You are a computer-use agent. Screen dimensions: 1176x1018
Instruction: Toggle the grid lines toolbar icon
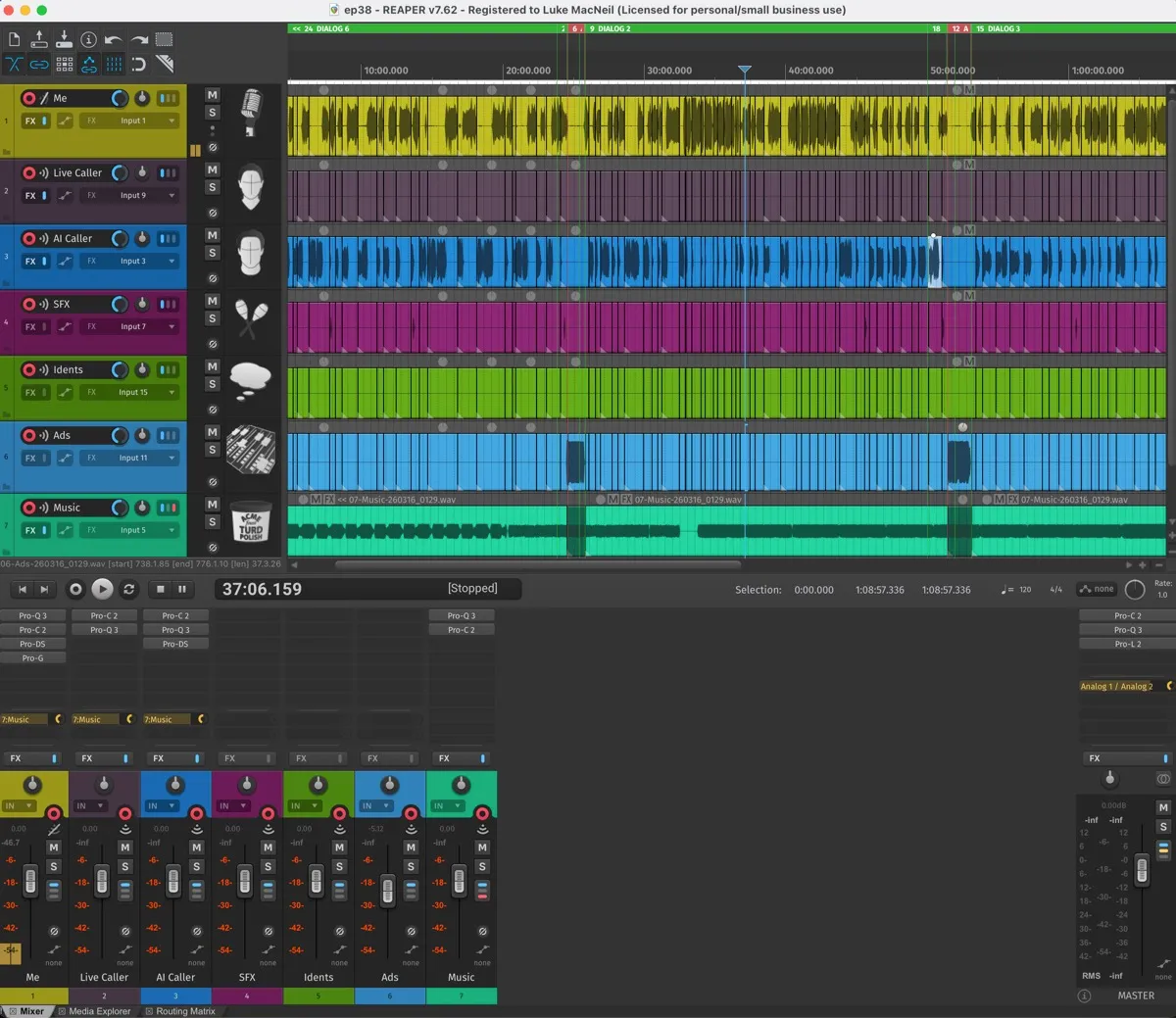[114, 65]
